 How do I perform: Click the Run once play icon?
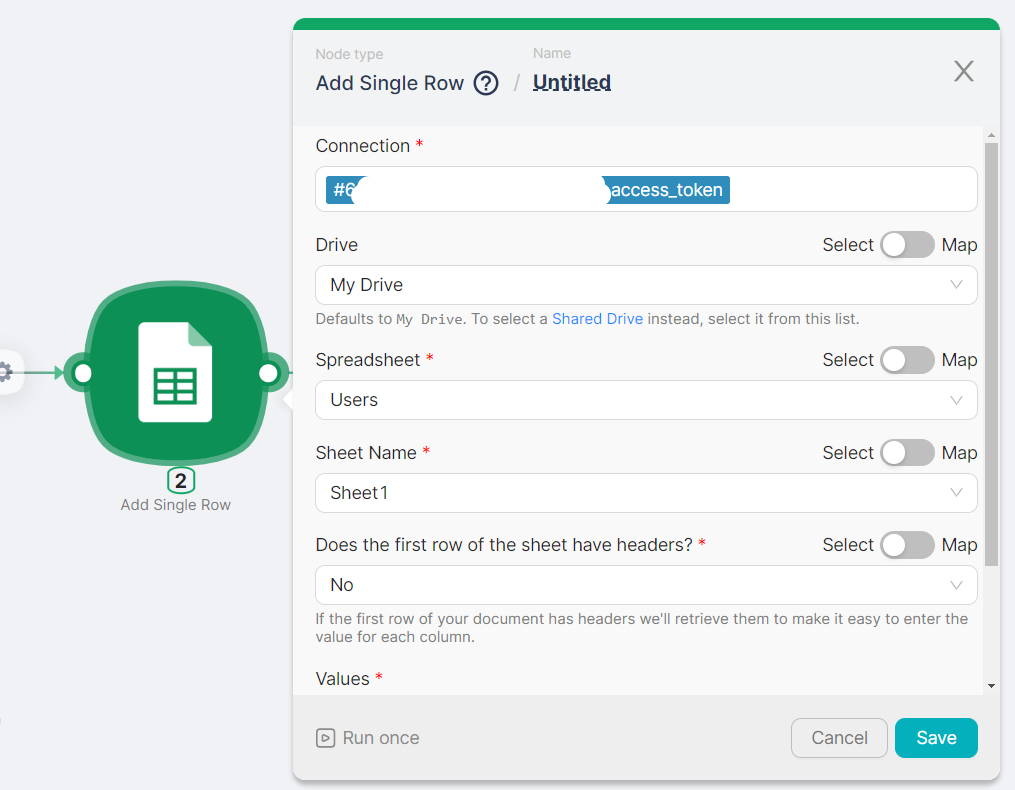[325, 738]
